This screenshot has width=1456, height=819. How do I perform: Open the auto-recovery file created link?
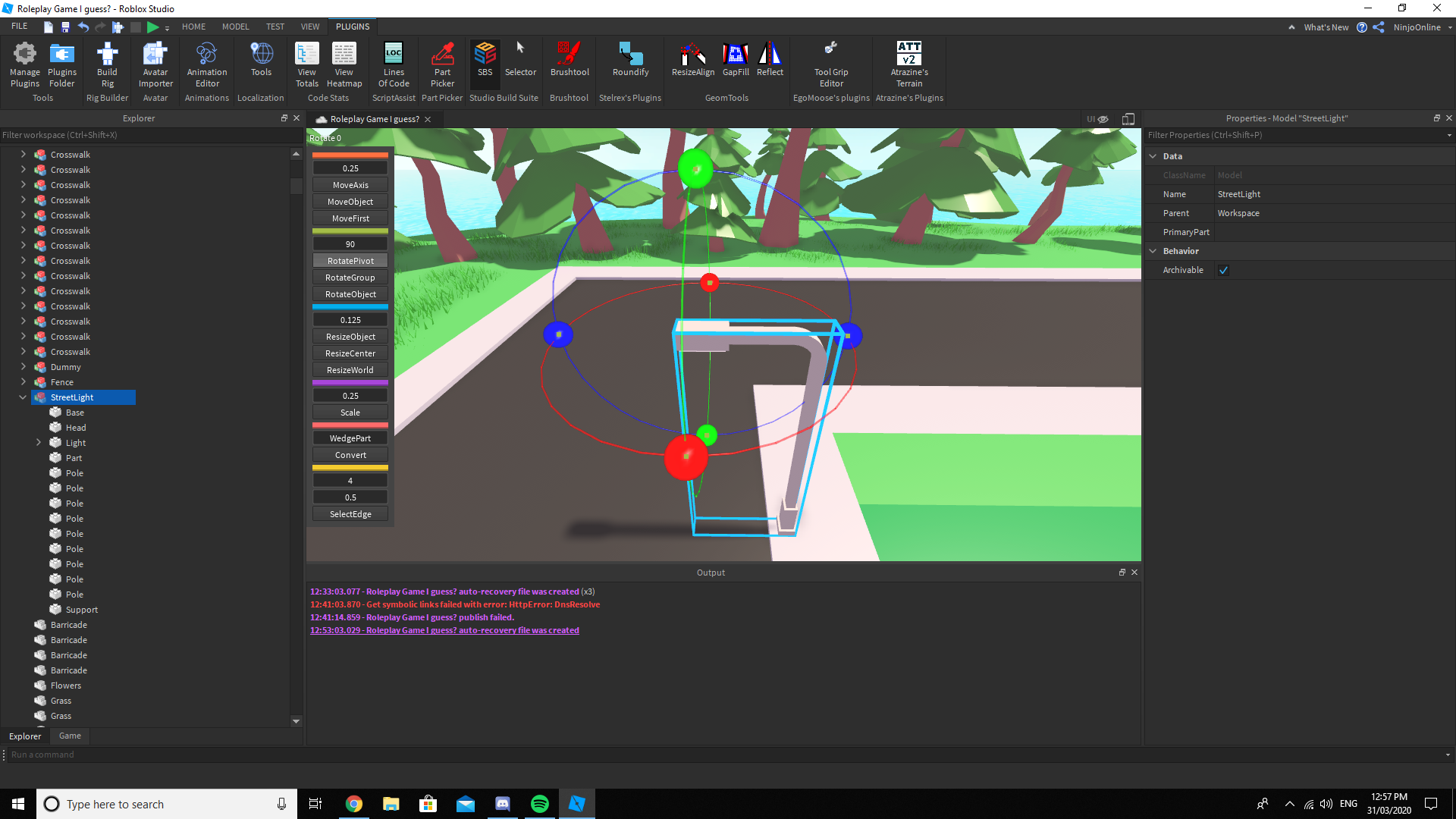point(444,630)
